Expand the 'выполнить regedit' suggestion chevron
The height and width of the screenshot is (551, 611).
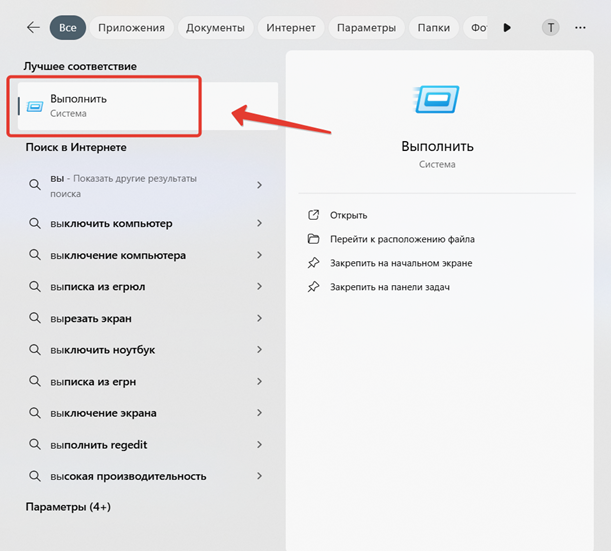pyautogui.click(x=260, y=445)
